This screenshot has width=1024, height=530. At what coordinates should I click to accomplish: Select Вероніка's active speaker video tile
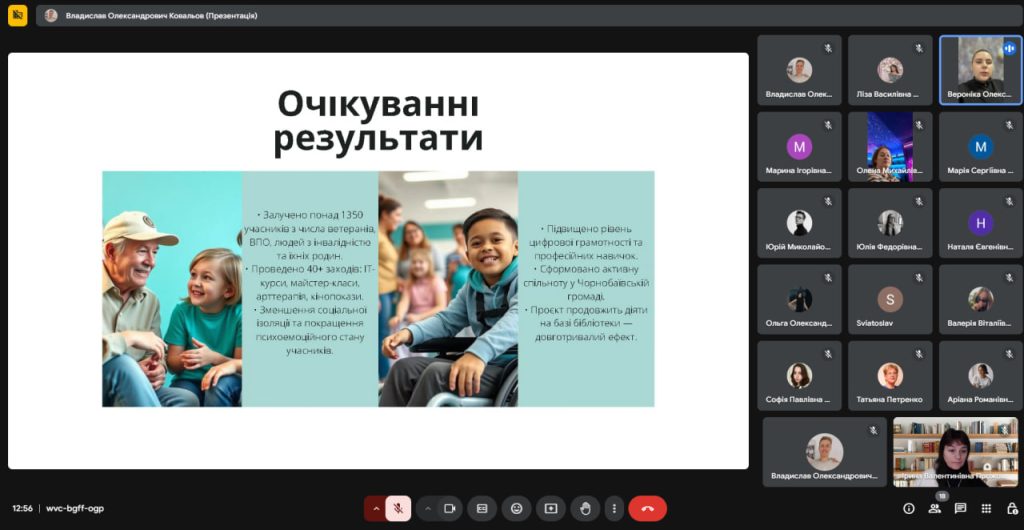click(980, 69)
